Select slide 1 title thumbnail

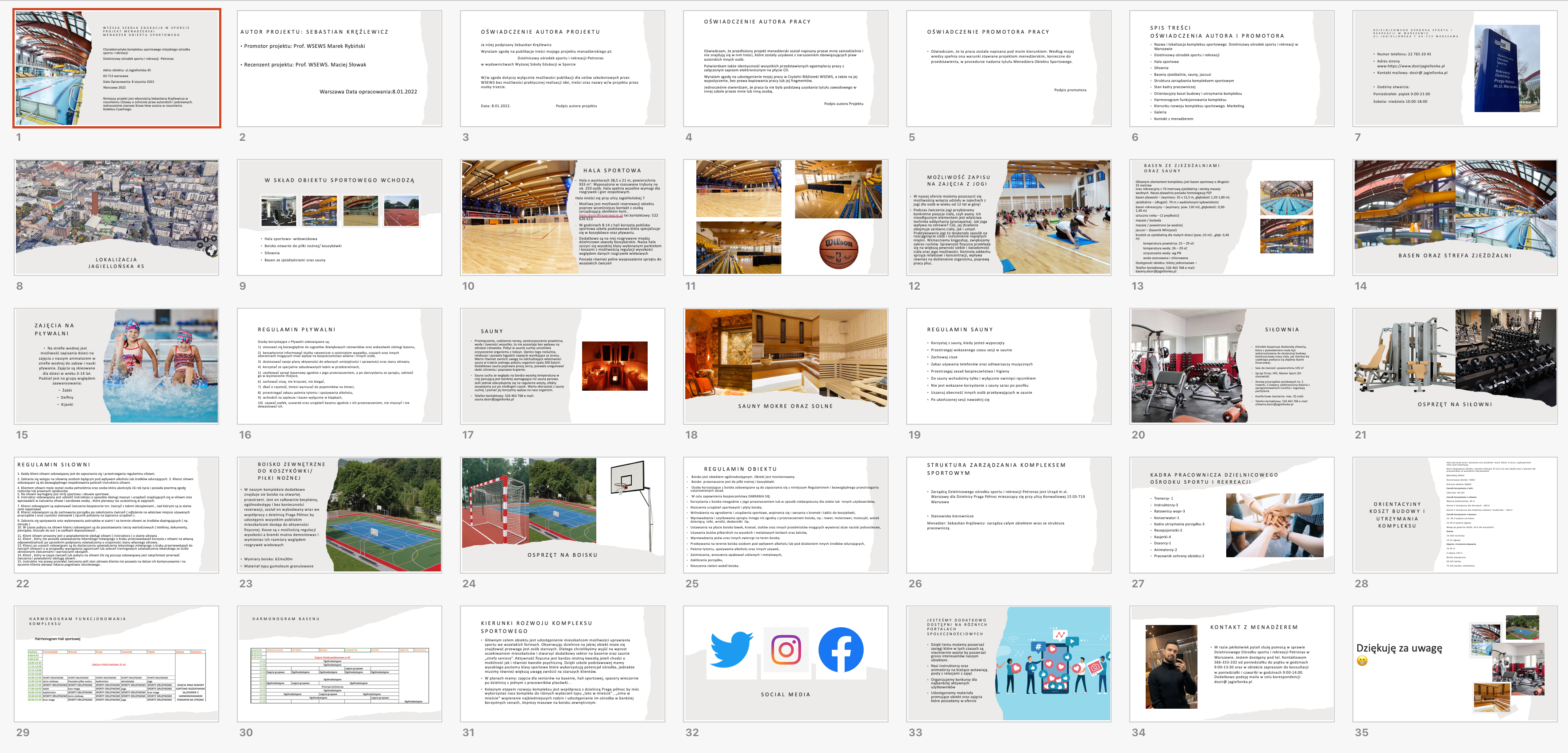[x=117, y=68]
